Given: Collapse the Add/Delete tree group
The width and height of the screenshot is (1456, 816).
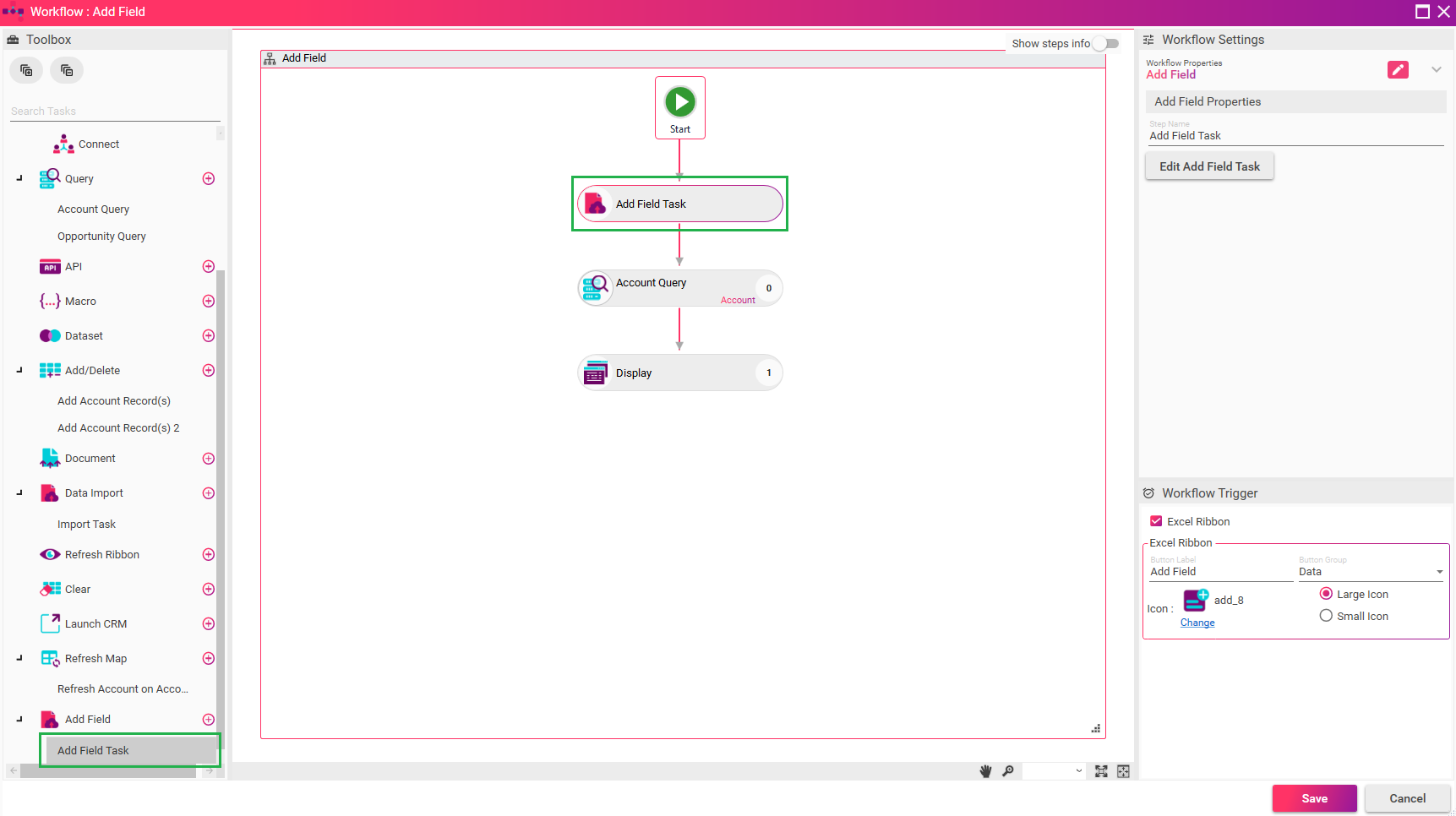Looking at the screenshot, I should point(19,370).
